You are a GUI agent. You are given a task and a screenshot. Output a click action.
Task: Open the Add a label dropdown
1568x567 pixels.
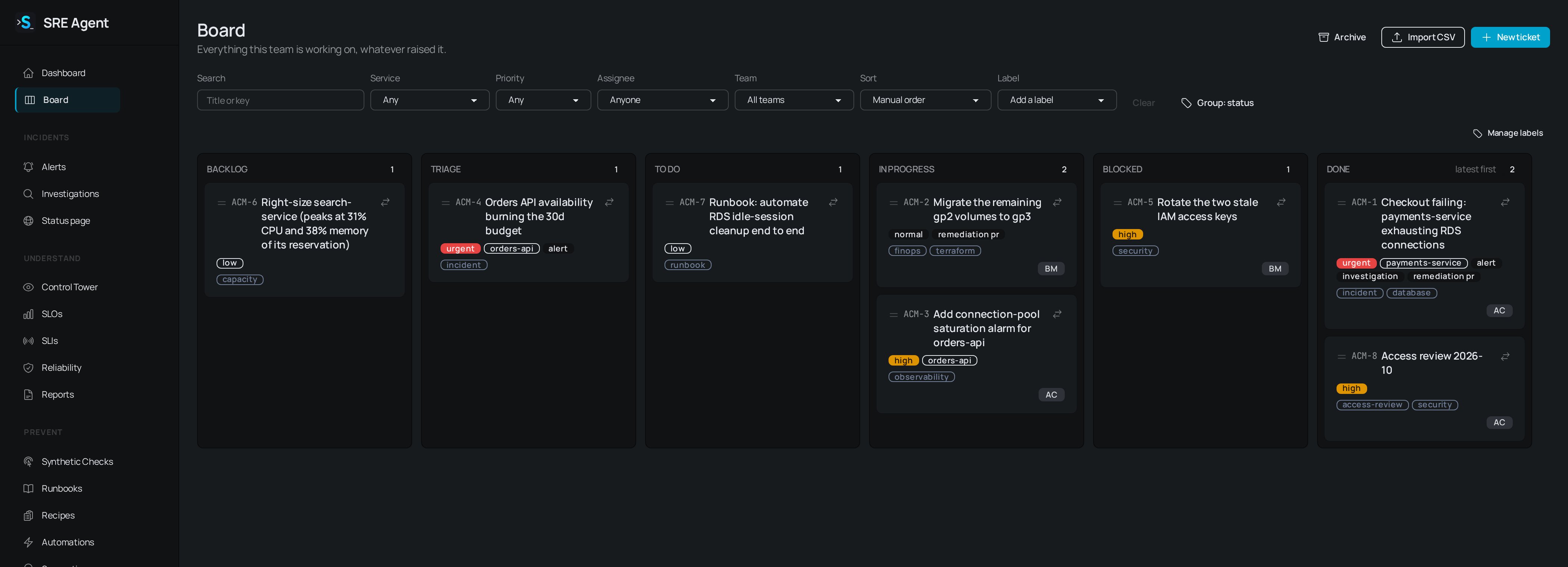tap(1057, 100)
